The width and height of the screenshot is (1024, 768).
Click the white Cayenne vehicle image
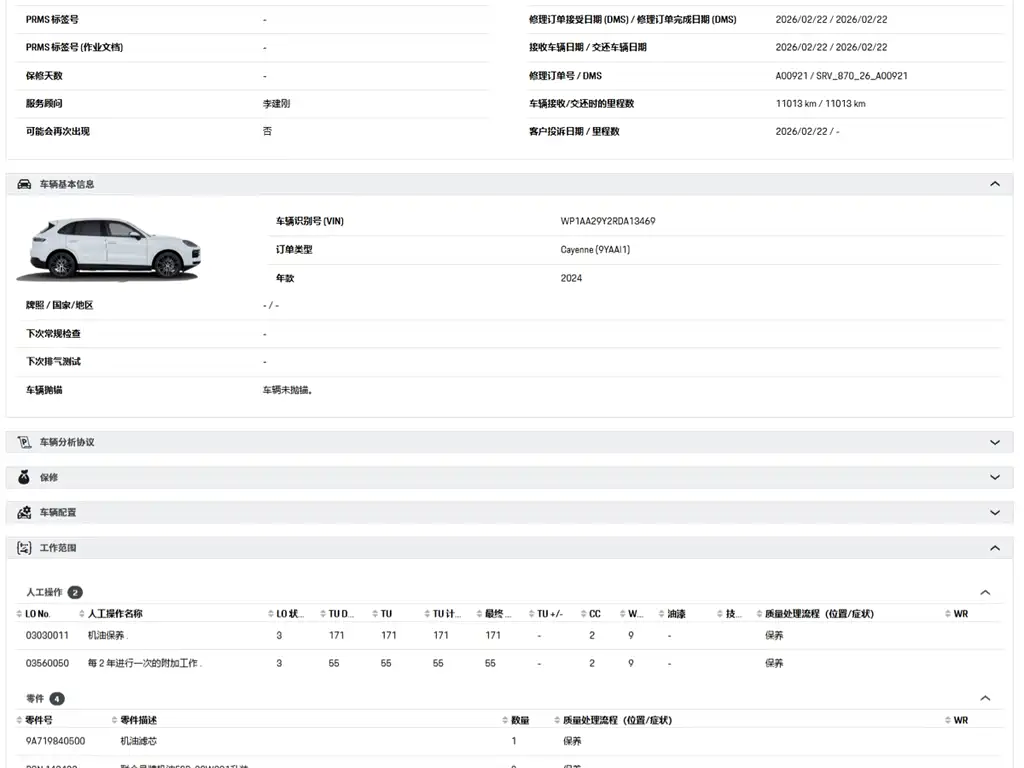(x=108, y=249)
